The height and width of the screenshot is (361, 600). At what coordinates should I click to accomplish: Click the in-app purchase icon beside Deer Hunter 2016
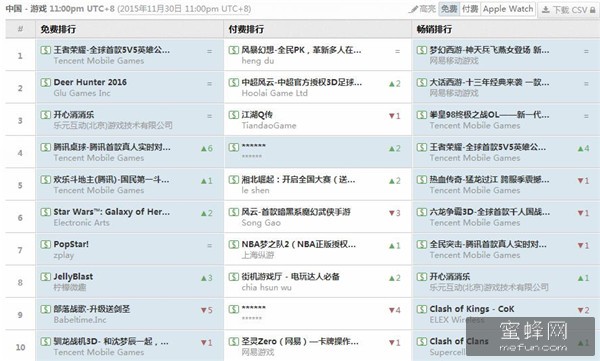point(46,82)
